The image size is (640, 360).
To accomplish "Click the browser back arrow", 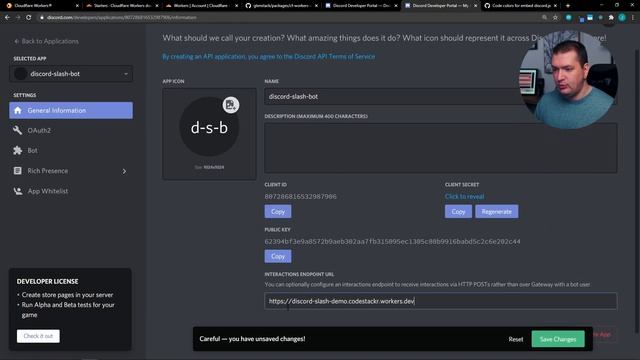I will click(x=7, y=18).
